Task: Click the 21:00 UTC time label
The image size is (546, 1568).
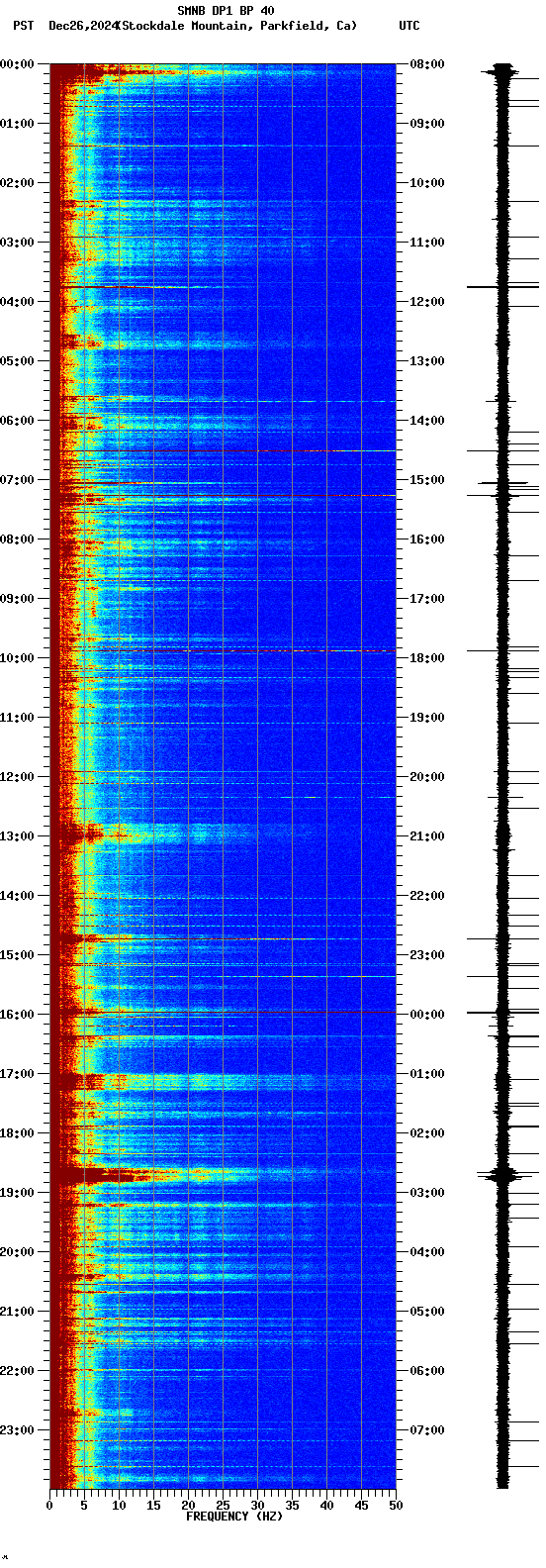Action: coord(426,836)
